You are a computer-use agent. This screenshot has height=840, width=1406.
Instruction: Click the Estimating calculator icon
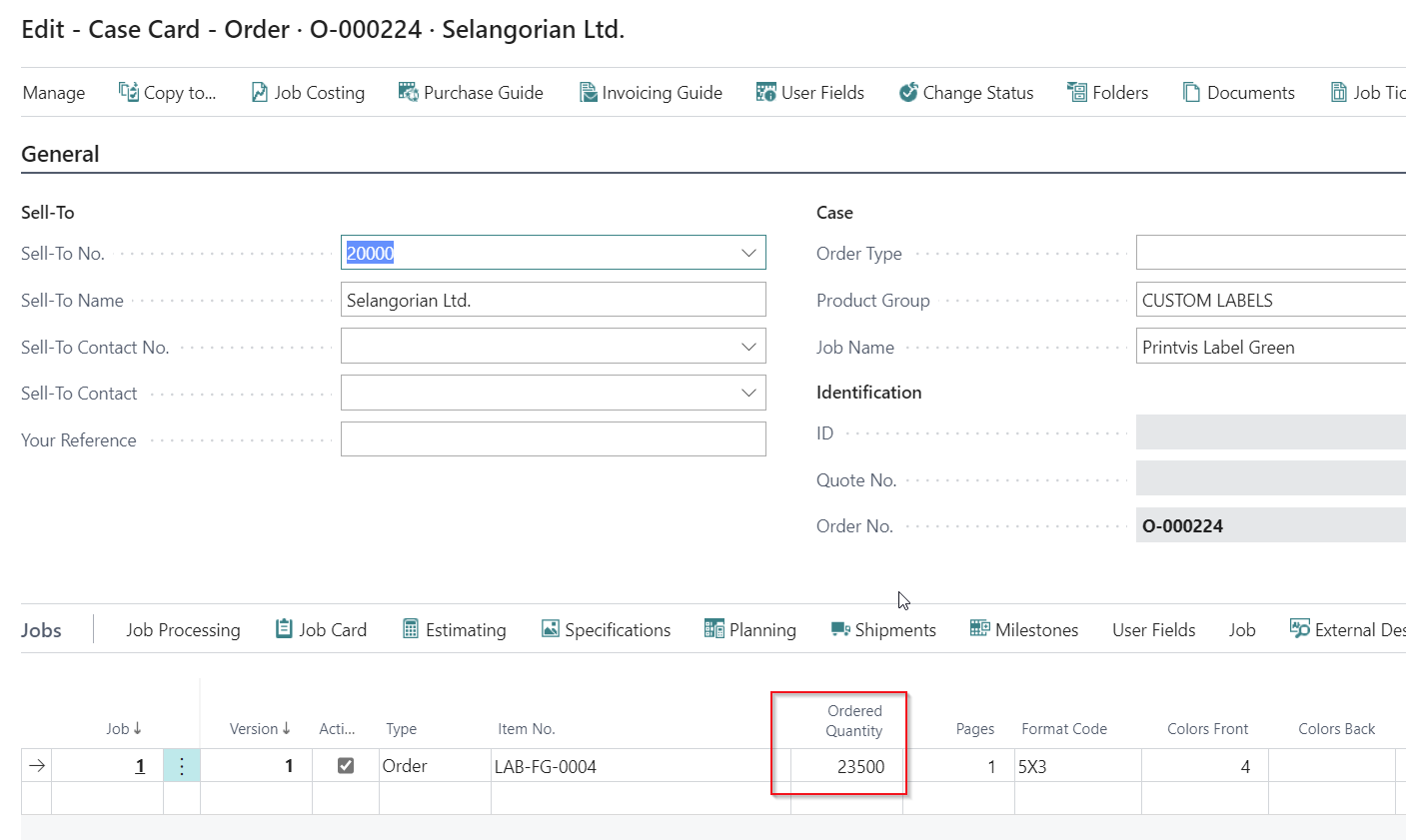(x=411, y=629)
